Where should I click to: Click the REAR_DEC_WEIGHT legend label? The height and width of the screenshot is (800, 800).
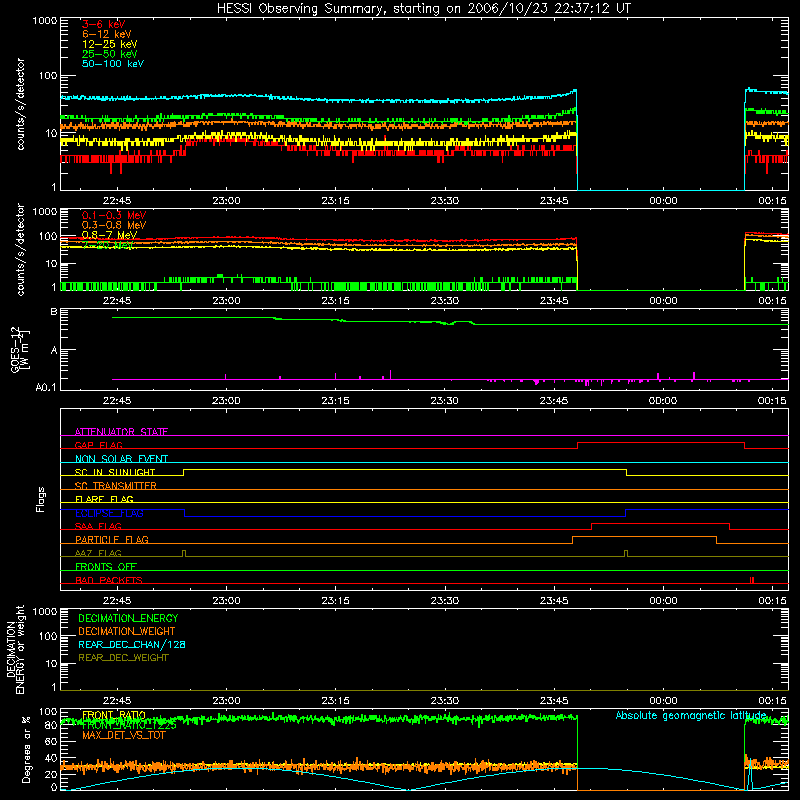coord(123,658)
